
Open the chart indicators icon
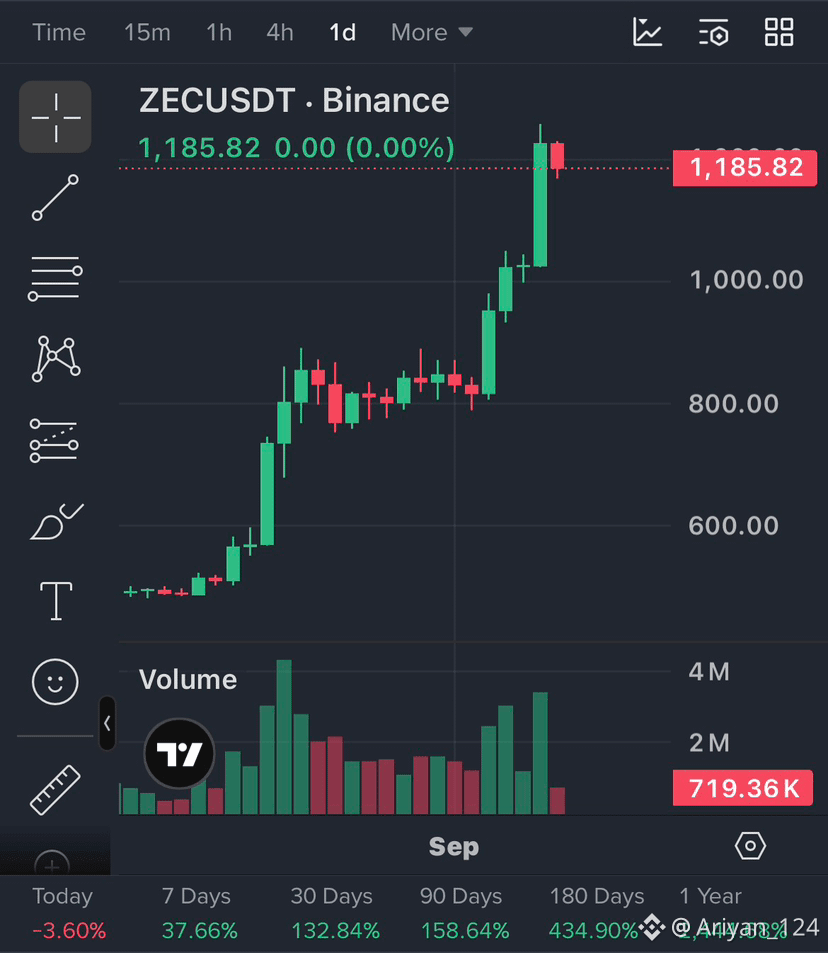pos(647,32)
